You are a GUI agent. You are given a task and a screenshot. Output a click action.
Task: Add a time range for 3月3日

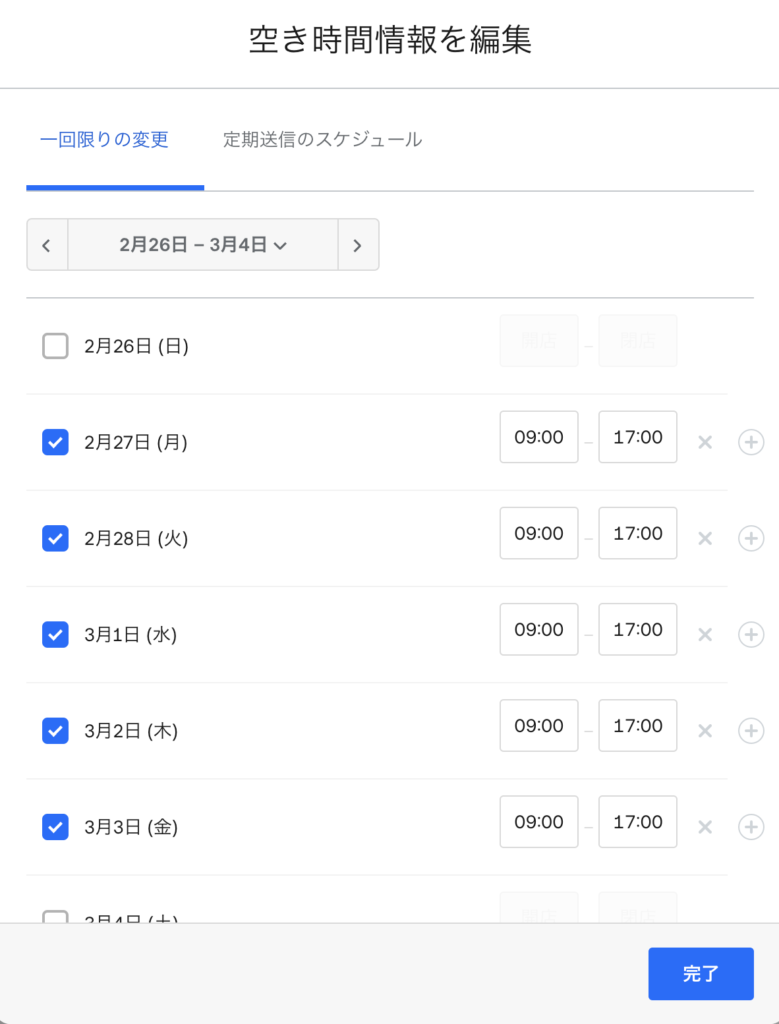pos(750,827)
